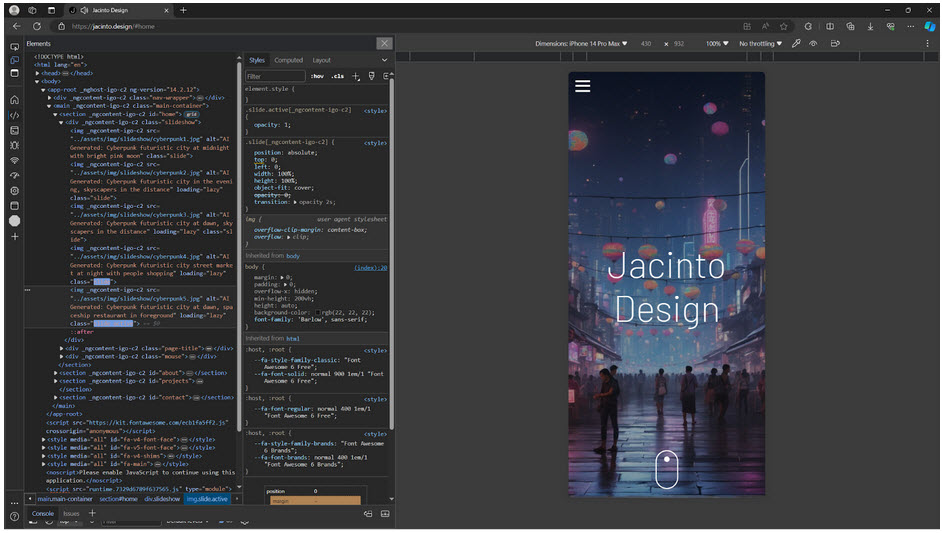Switch to the Layout tab
Screen dimensions: 942x533
321,60
